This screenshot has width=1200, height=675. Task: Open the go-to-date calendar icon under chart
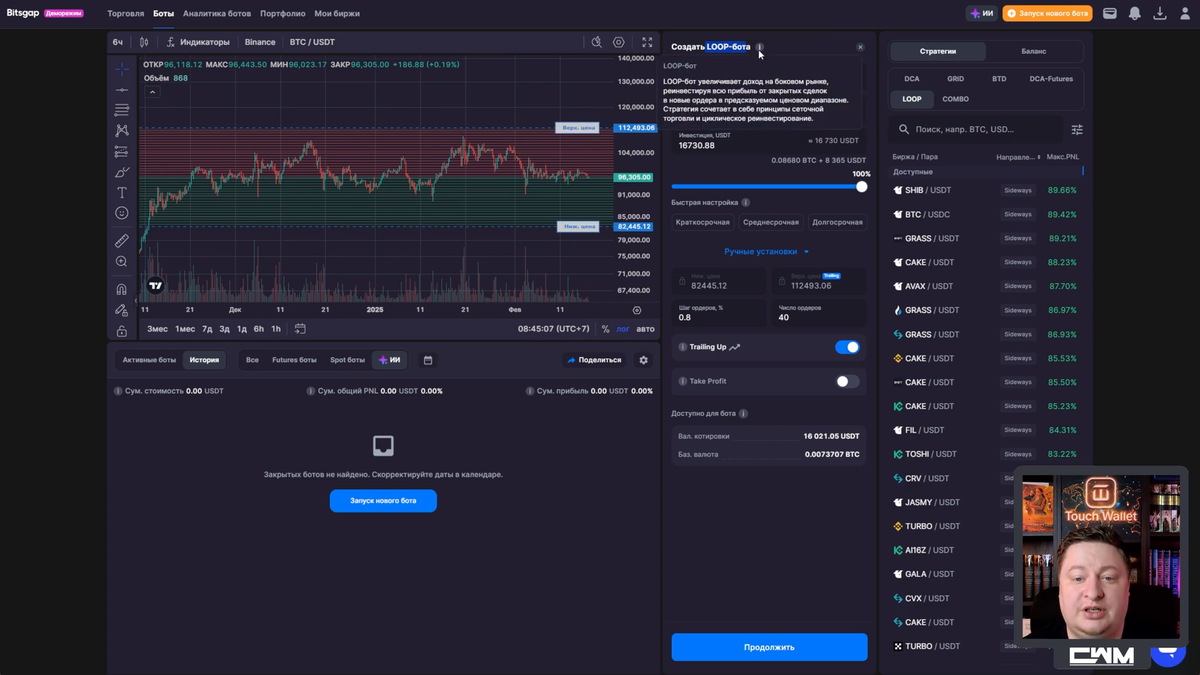pyautogui.click(x=300, y=328)
